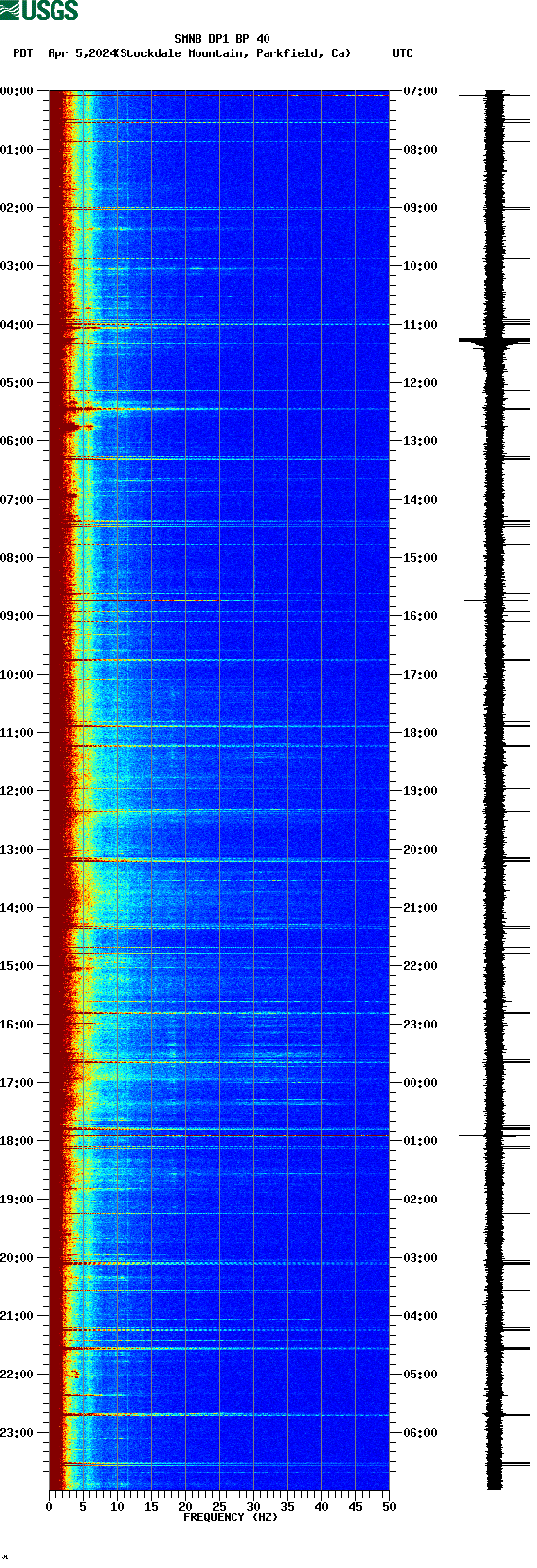The height and width of the screenshot is (1568, 537).
Task: Click the PDT time label 17:00
Action: (x=18, y=1083)
